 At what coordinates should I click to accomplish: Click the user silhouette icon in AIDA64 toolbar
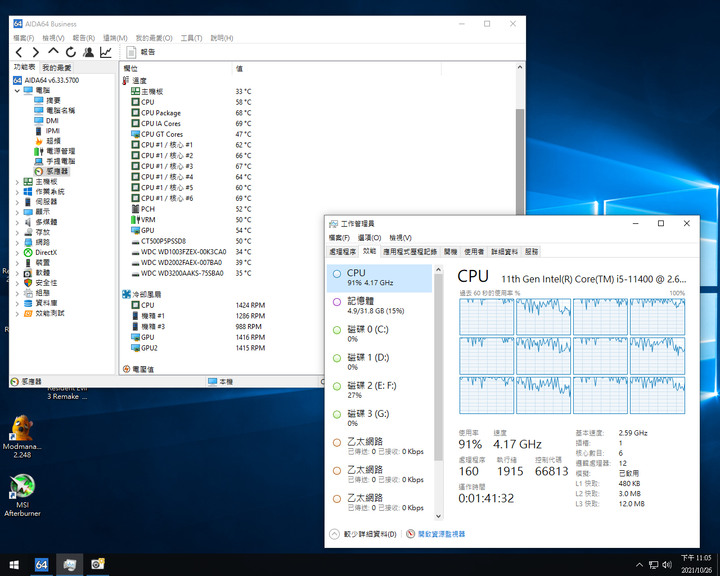tap(88, 52)
